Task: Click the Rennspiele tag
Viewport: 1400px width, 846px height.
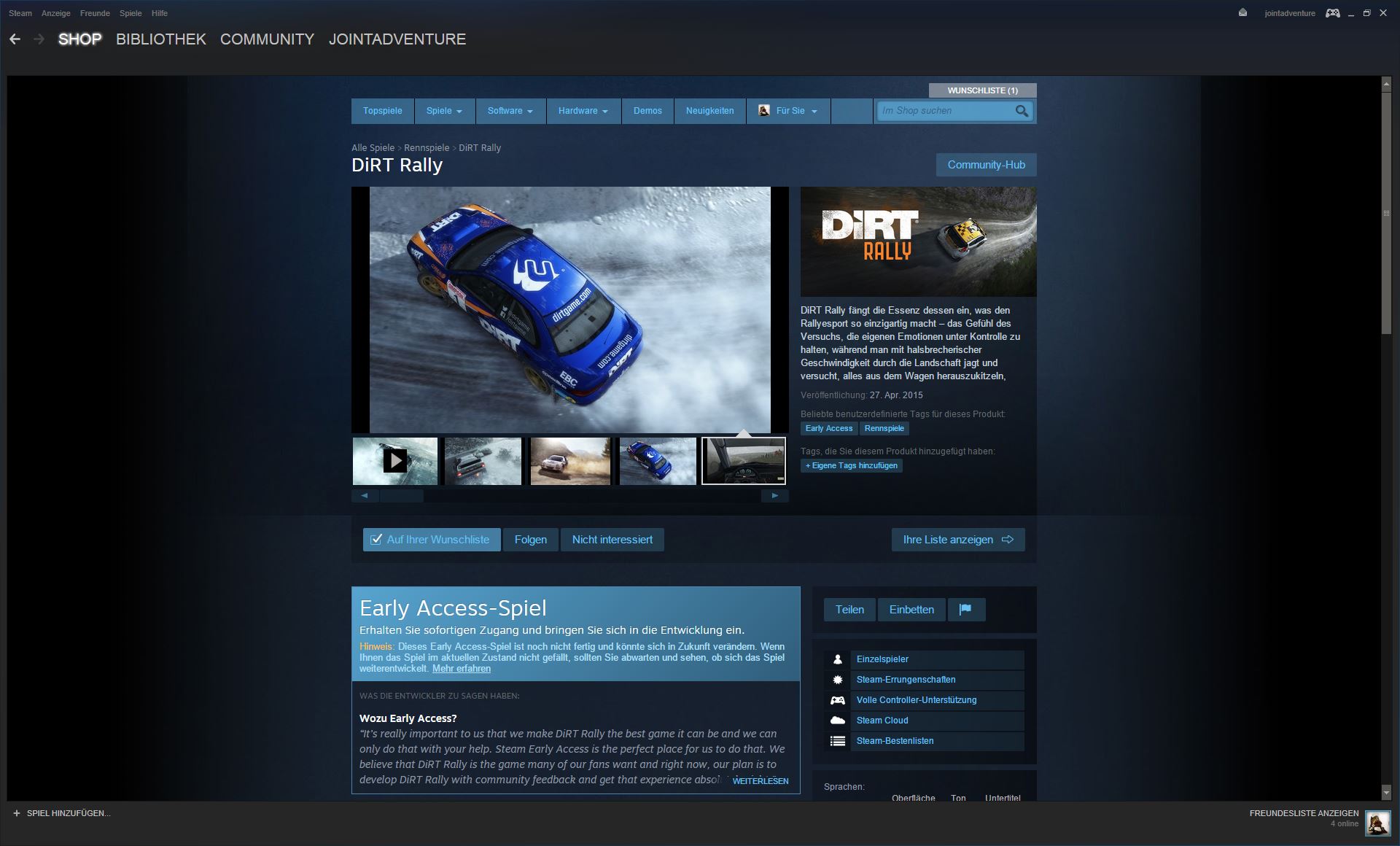Action: coord(884,429)
